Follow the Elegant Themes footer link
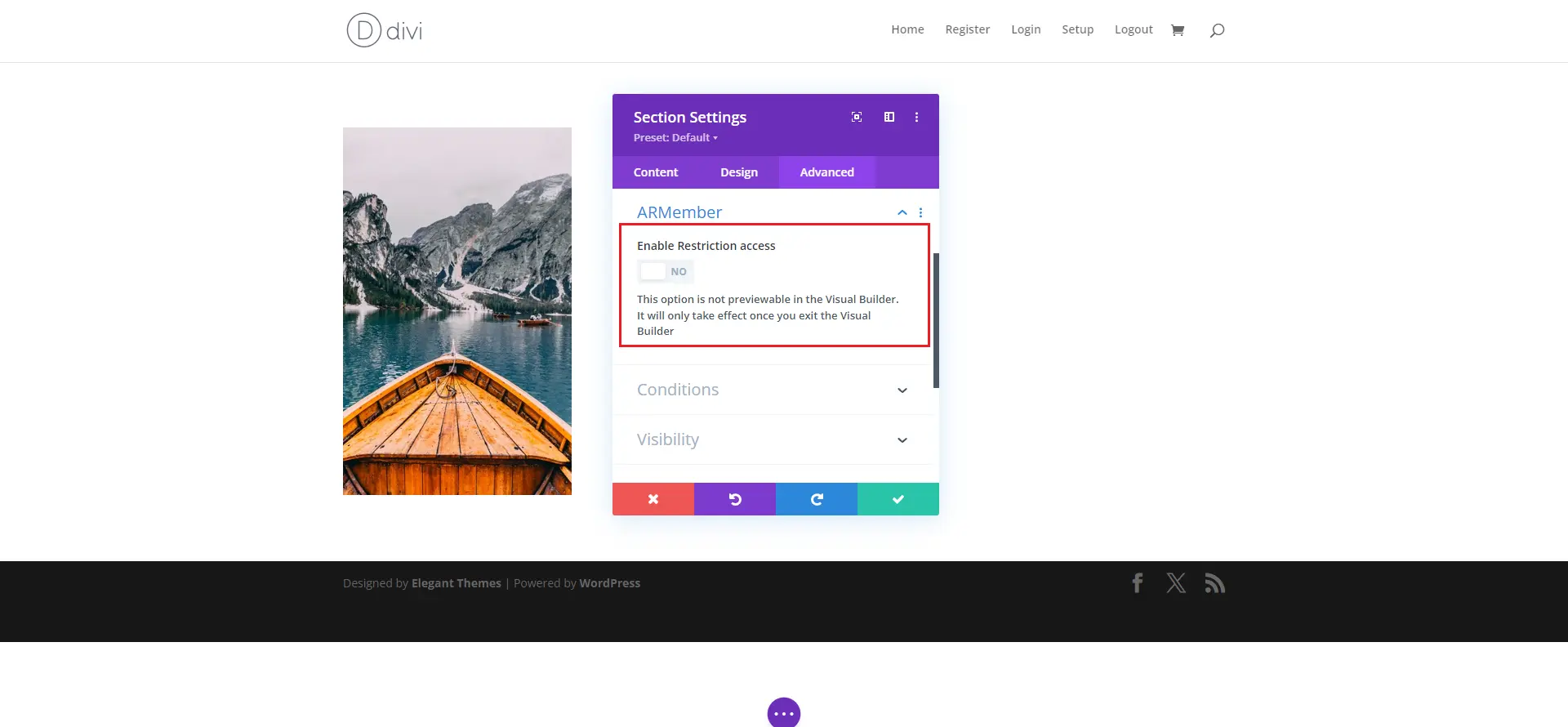This screenshot has height=727, width=1568. 457,583
